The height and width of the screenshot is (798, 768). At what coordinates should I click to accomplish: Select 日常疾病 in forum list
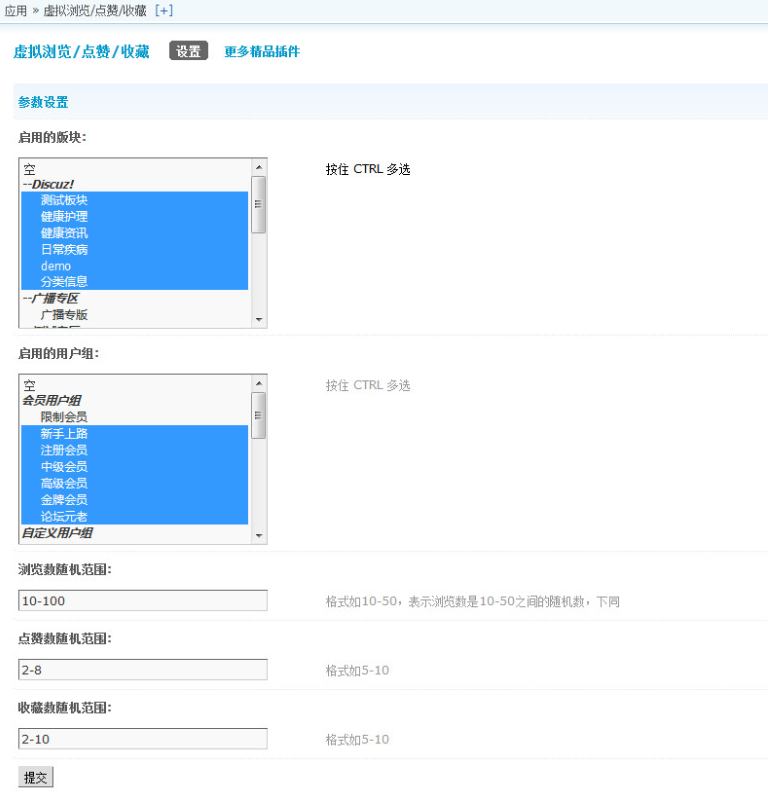(x=134, y=249)
